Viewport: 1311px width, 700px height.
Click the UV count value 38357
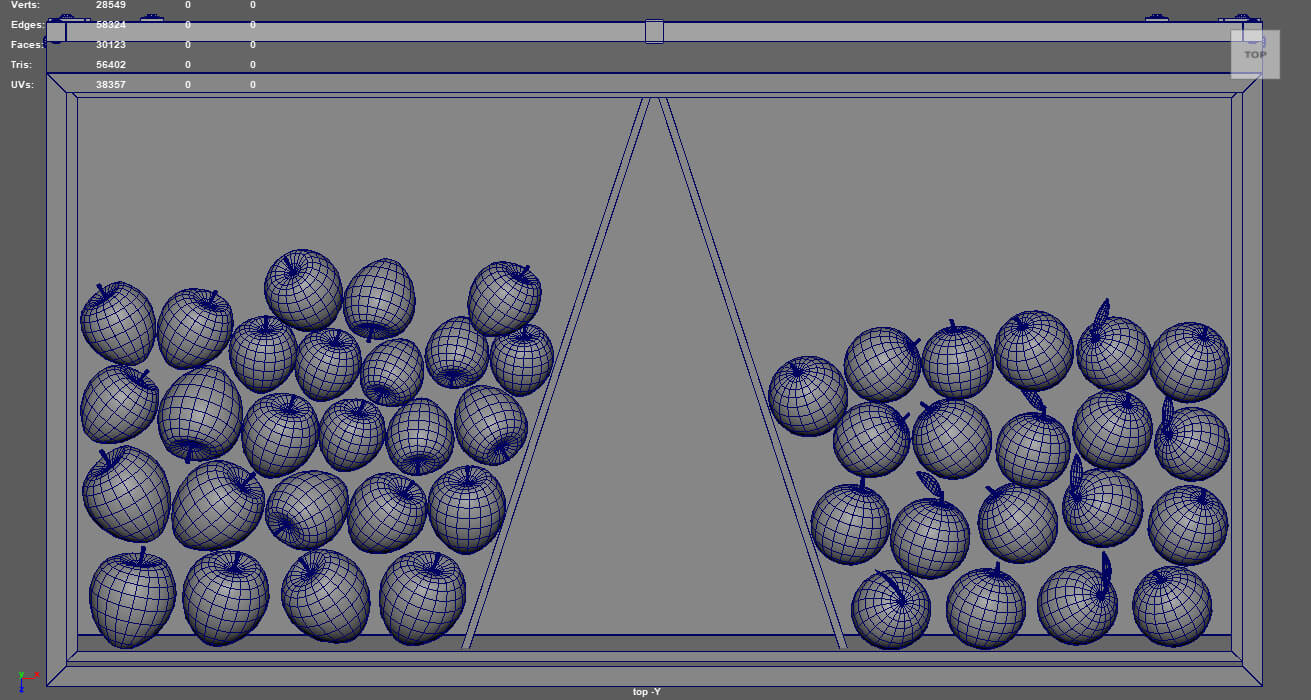pyautogui.click(x=110, y=85)
